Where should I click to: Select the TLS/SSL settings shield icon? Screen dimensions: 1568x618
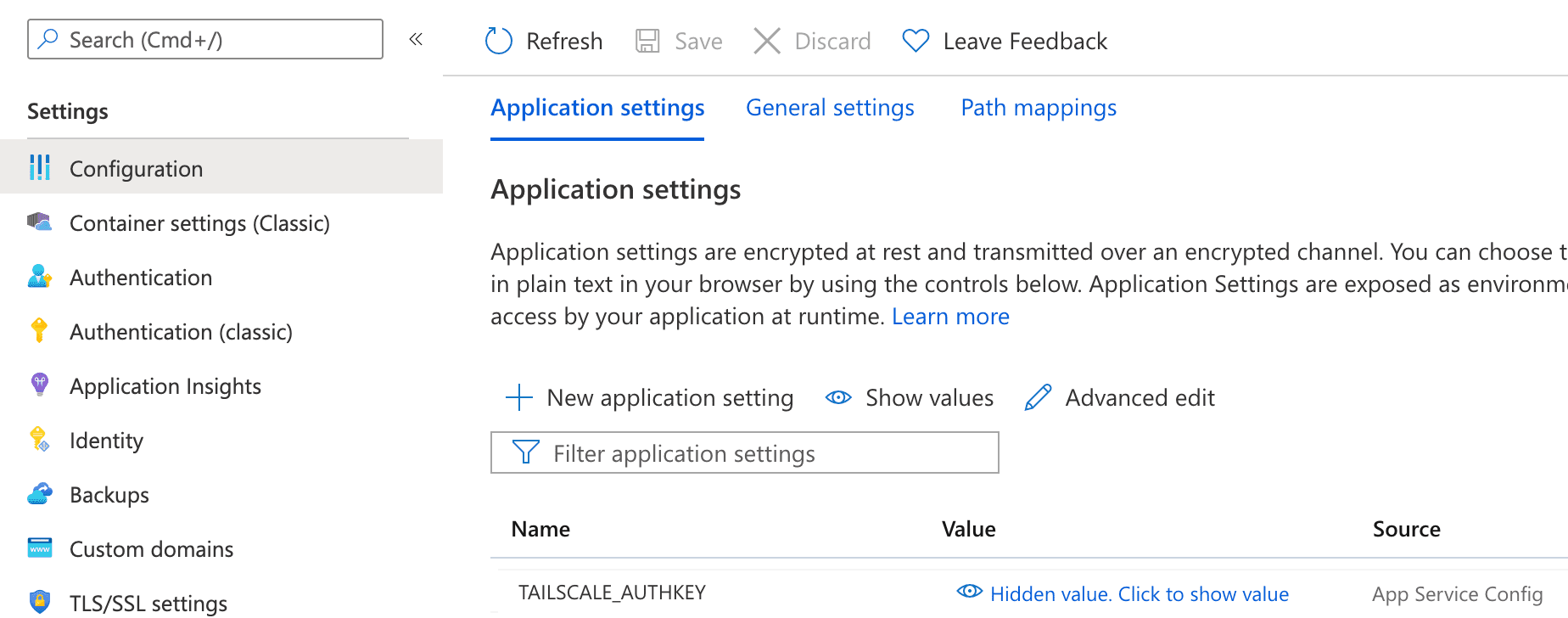[40, 603]
